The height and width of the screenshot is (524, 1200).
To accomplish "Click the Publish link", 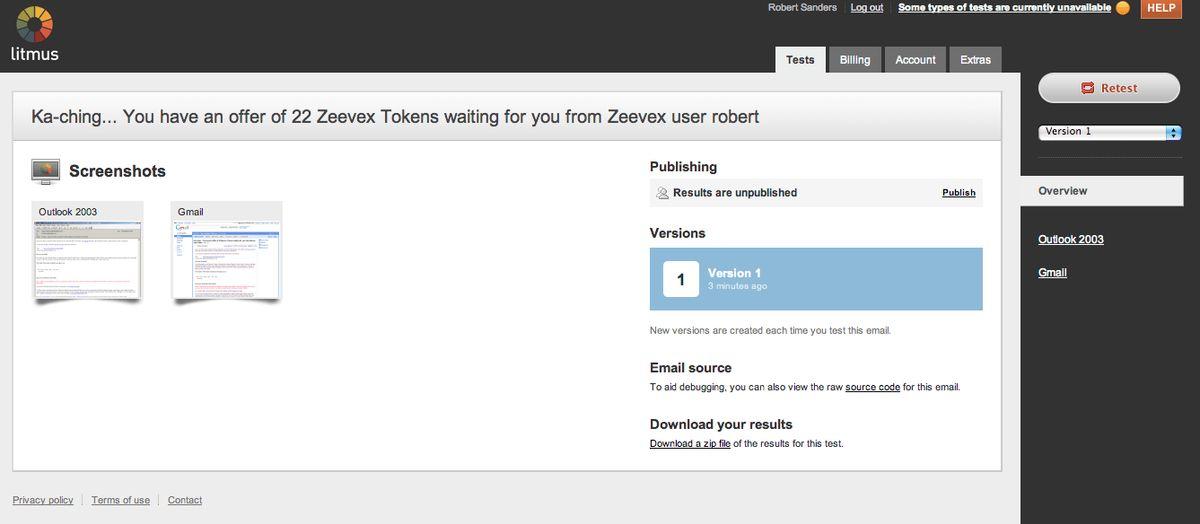I will tap(958, 193).
